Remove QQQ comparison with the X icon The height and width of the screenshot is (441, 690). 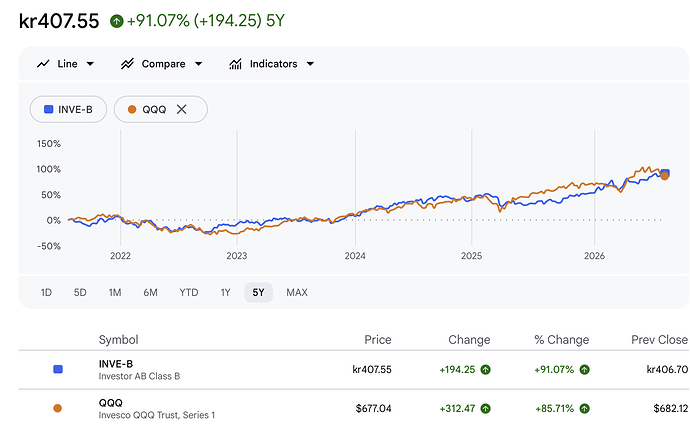tap(181, 109)
